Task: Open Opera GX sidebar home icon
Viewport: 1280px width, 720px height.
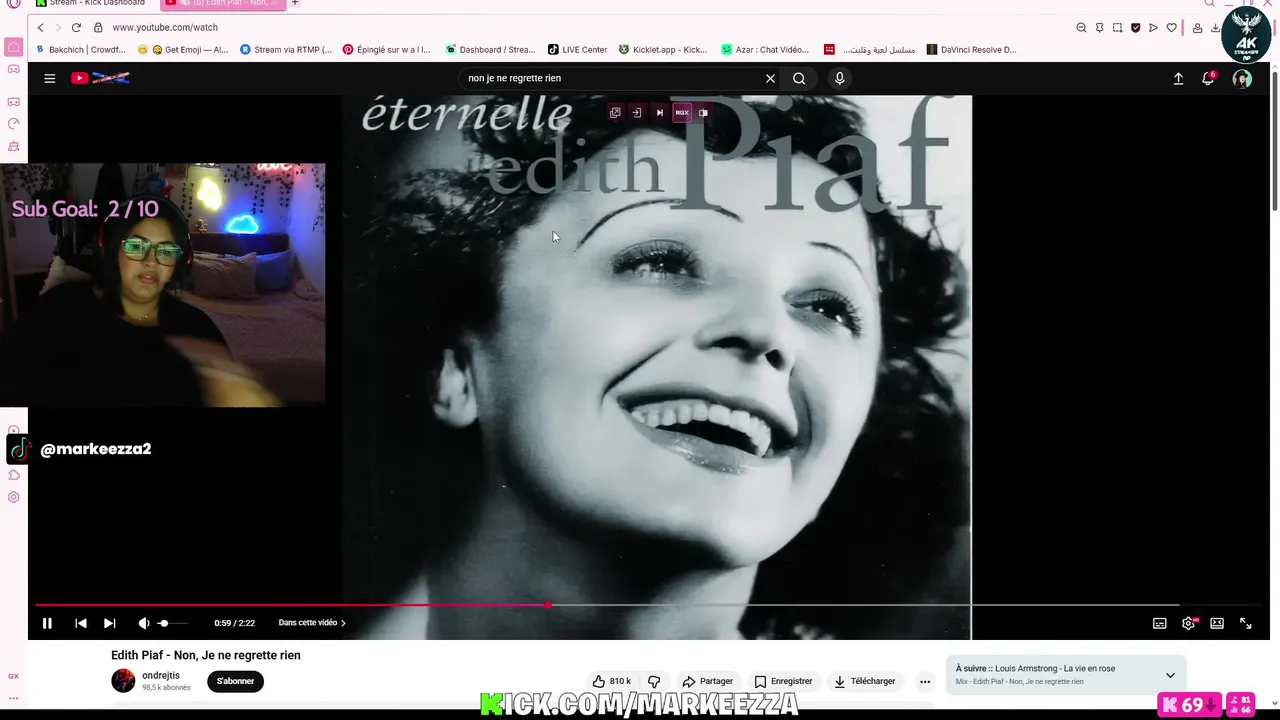Action: coord(14,47)
